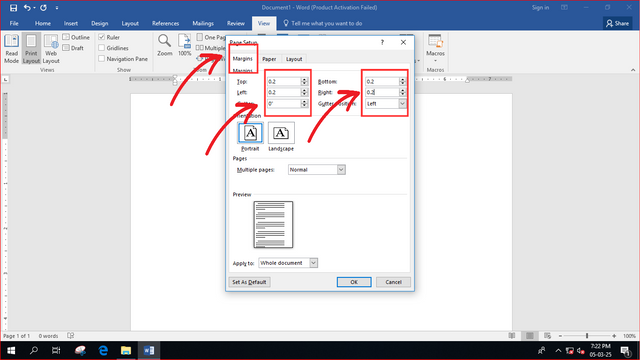Click Sign in link

pyautogui.click(x=540, y=7)
